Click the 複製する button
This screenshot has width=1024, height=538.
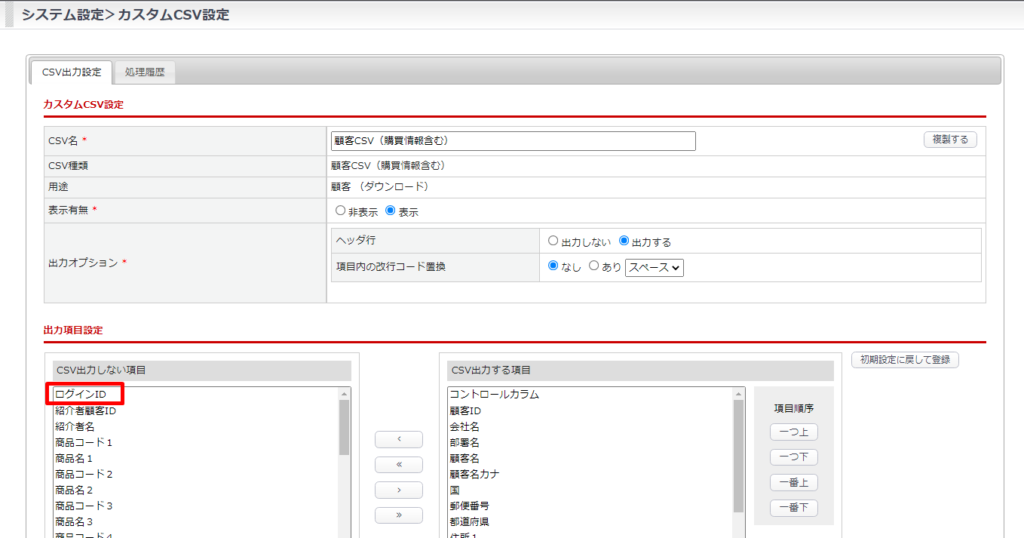(x=949, y=140)
